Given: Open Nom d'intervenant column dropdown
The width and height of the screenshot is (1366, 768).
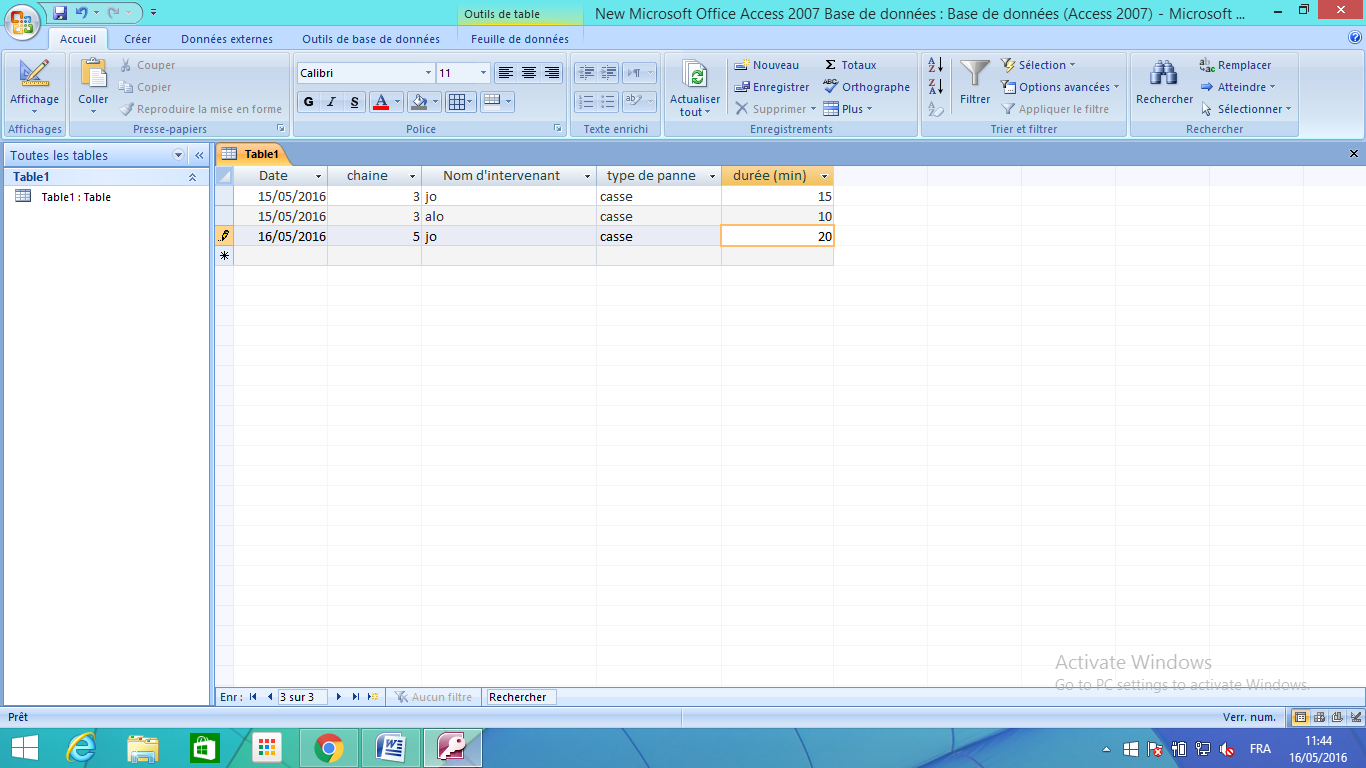Looking at the screenshot, I should [x=588, y=176].
